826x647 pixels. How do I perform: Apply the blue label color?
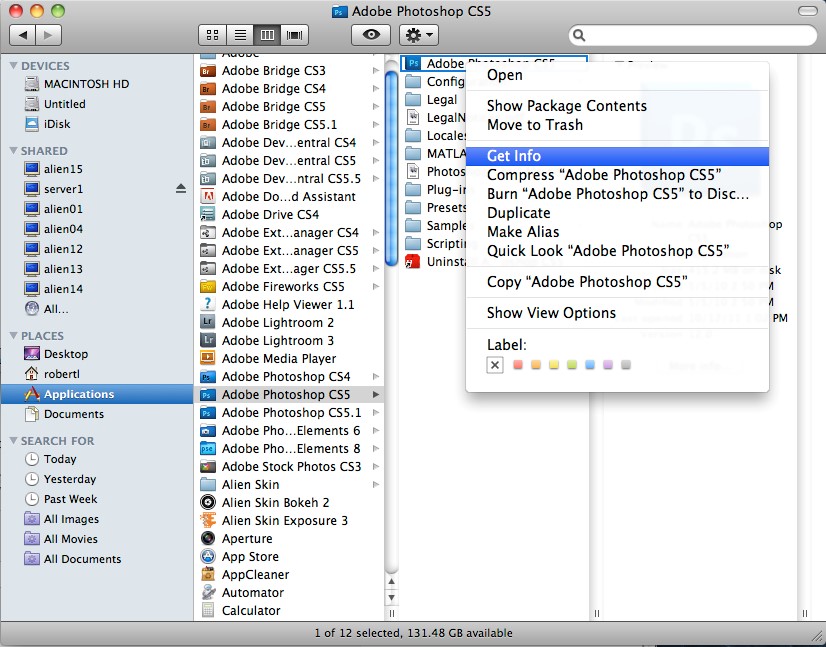click(590, 365)
